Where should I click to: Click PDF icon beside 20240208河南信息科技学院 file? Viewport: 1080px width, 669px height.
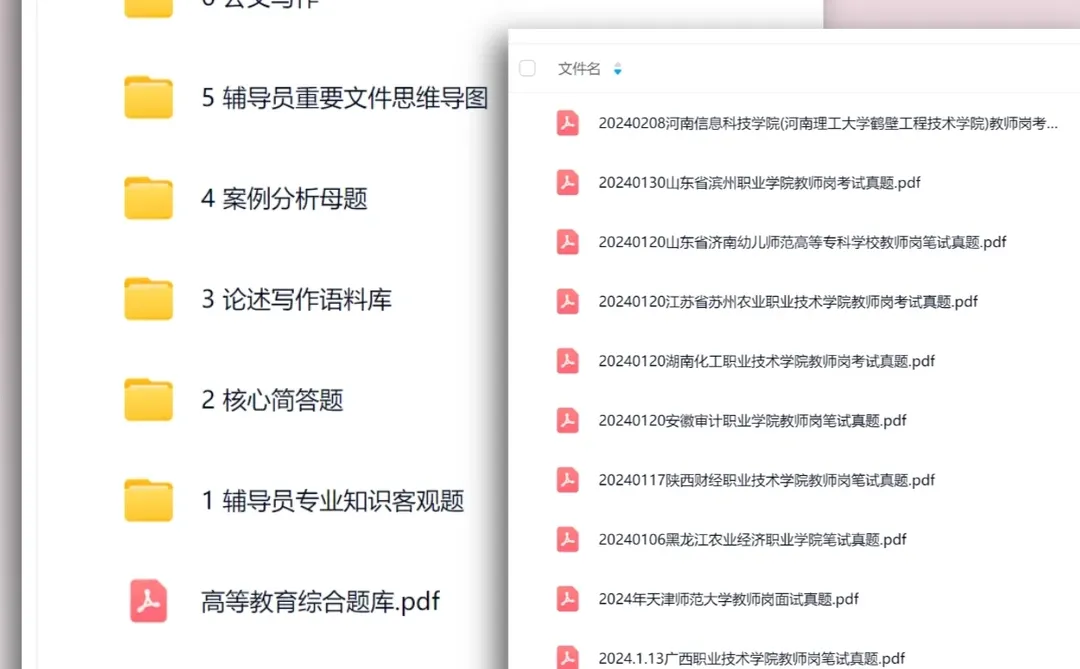pyautogui.click(x=567, y=124)
